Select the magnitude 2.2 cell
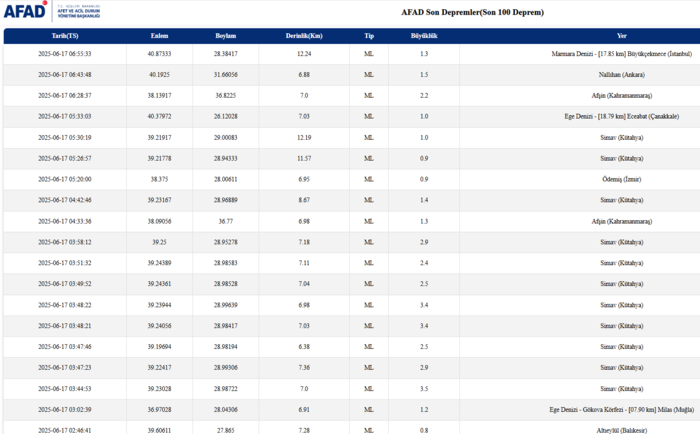Viewport: 700px width, 434px height. coord(424,96)
